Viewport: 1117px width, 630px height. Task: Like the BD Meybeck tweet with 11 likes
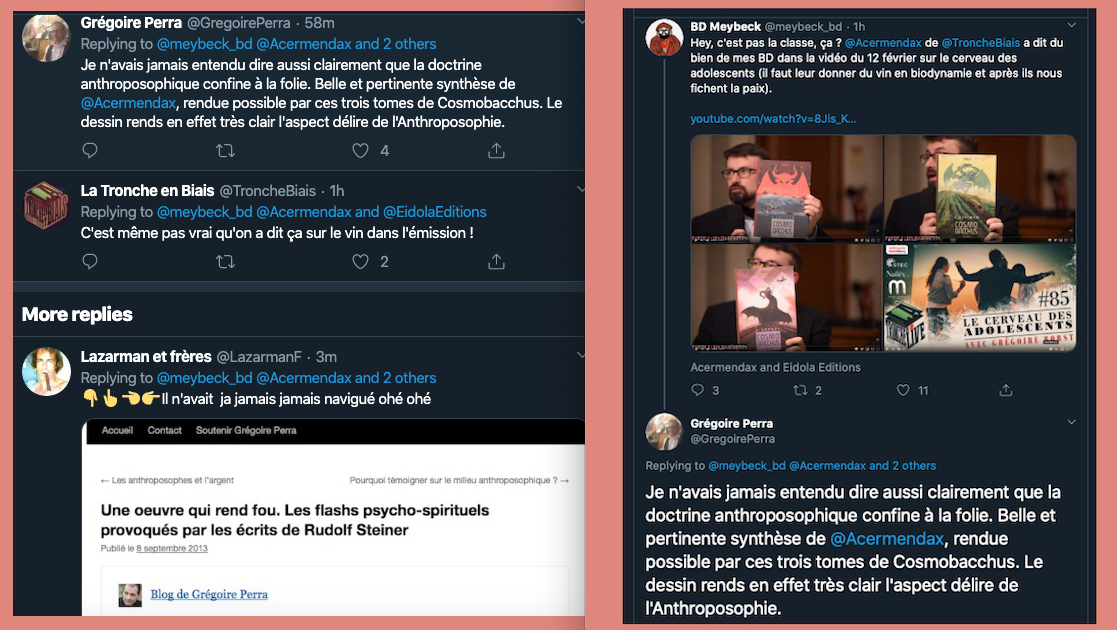tap(903, 390)
